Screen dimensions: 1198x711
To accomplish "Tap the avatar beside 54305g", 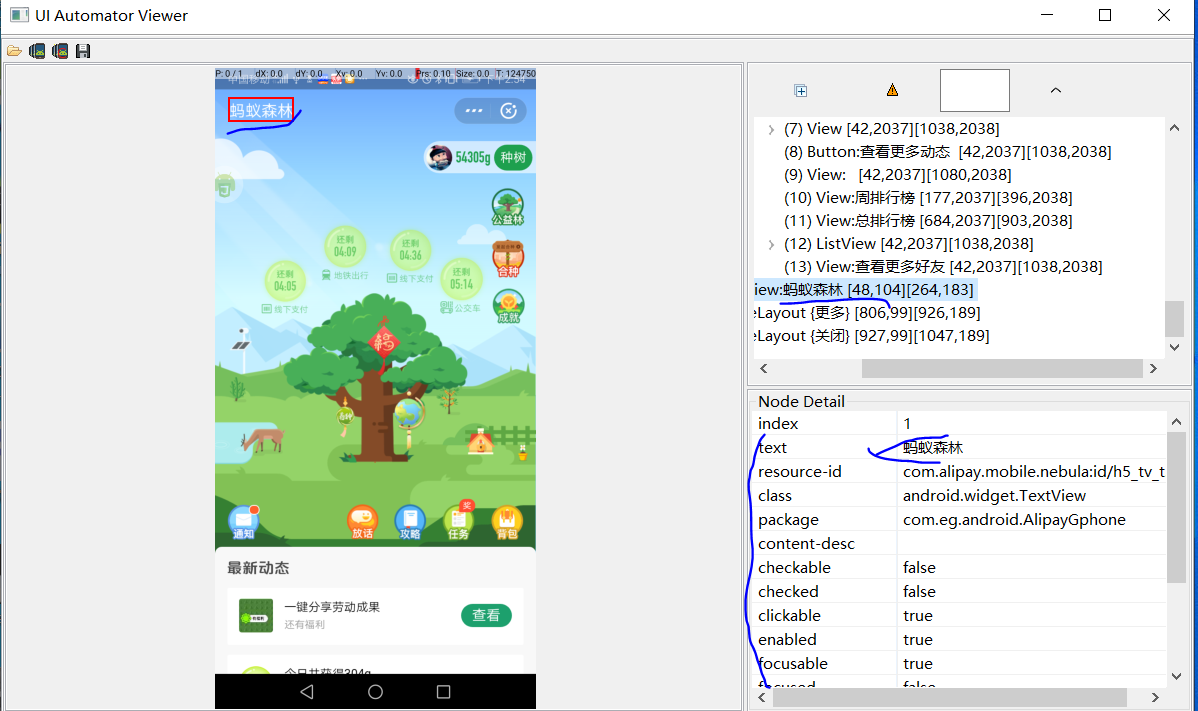I will tap(439, 157).
